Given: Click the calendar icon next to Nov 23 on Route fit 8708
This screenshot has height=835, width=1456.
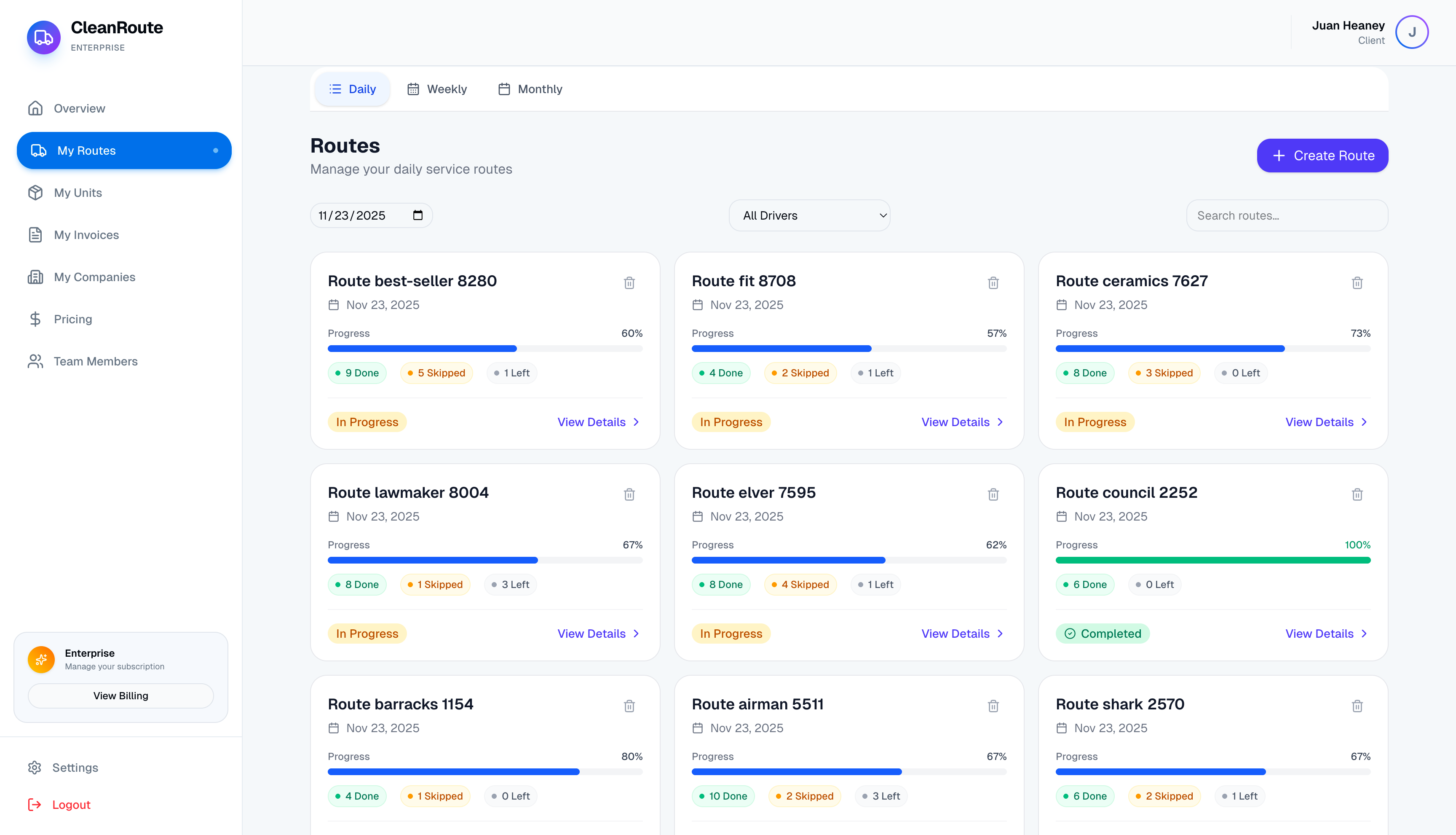Looking at the screenshot, I should click(697, 304).
